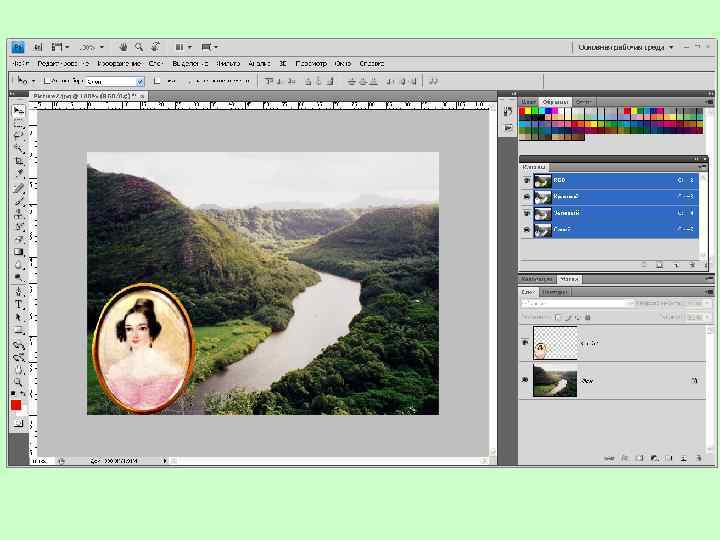Select the Gradient tool
Screen dimensions: 720x540
click(18, 252)
